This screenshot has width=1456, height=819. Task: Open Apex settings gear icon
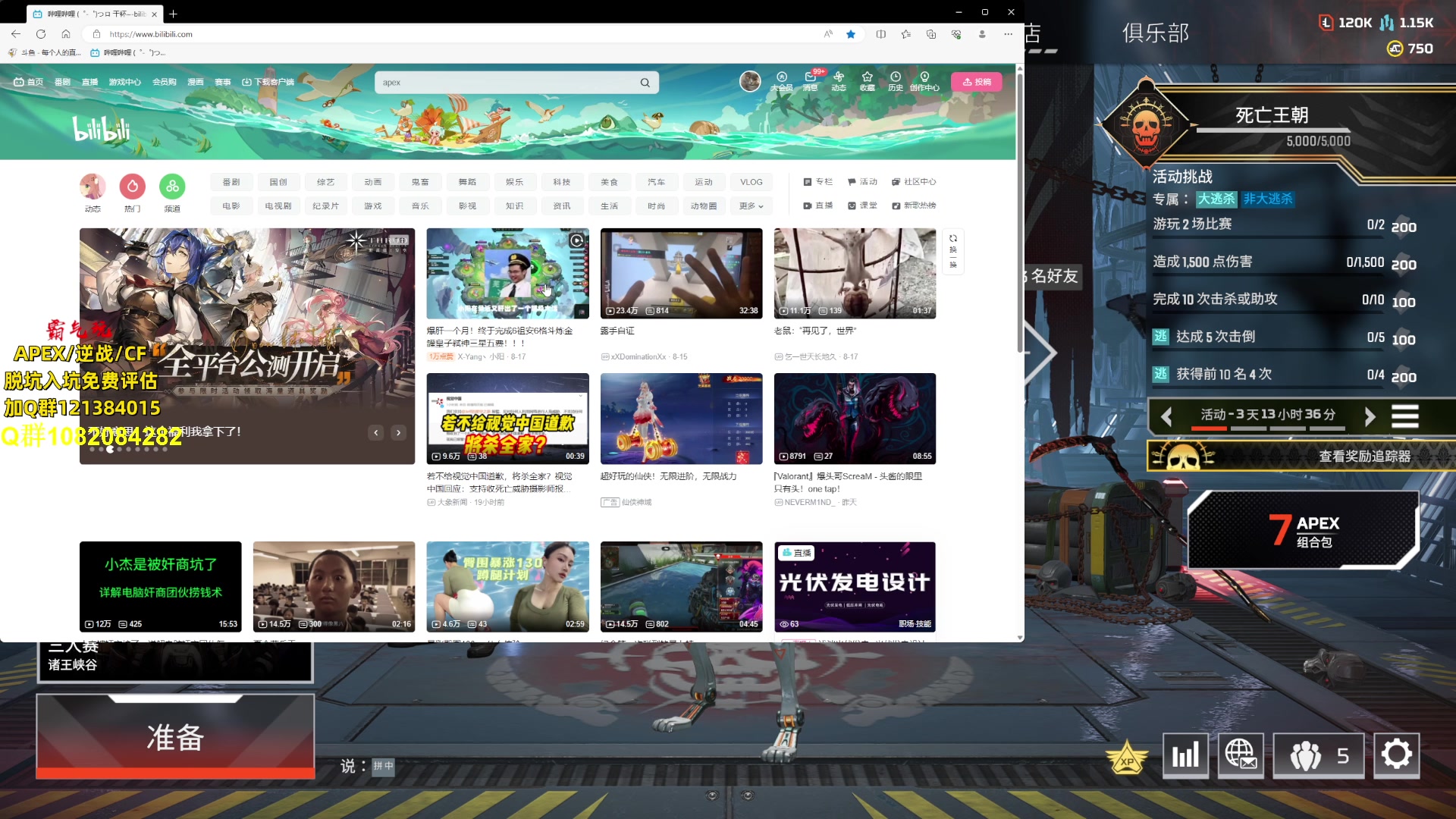pyautogui.click(x=1396, y=755)
